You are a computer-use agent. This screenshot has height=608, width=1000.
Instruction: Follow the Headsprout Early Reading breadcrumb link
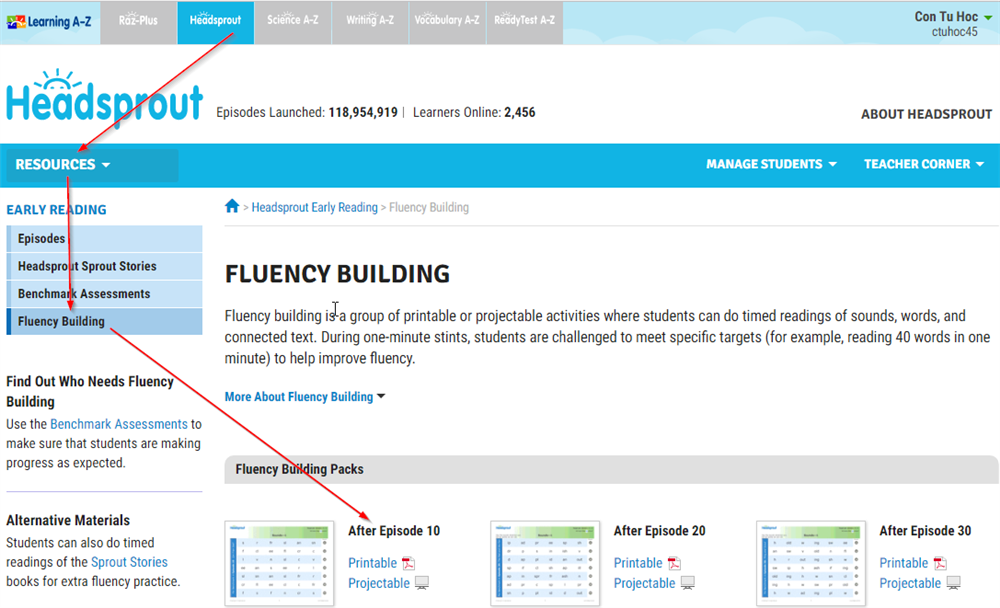tap(314, 207)
